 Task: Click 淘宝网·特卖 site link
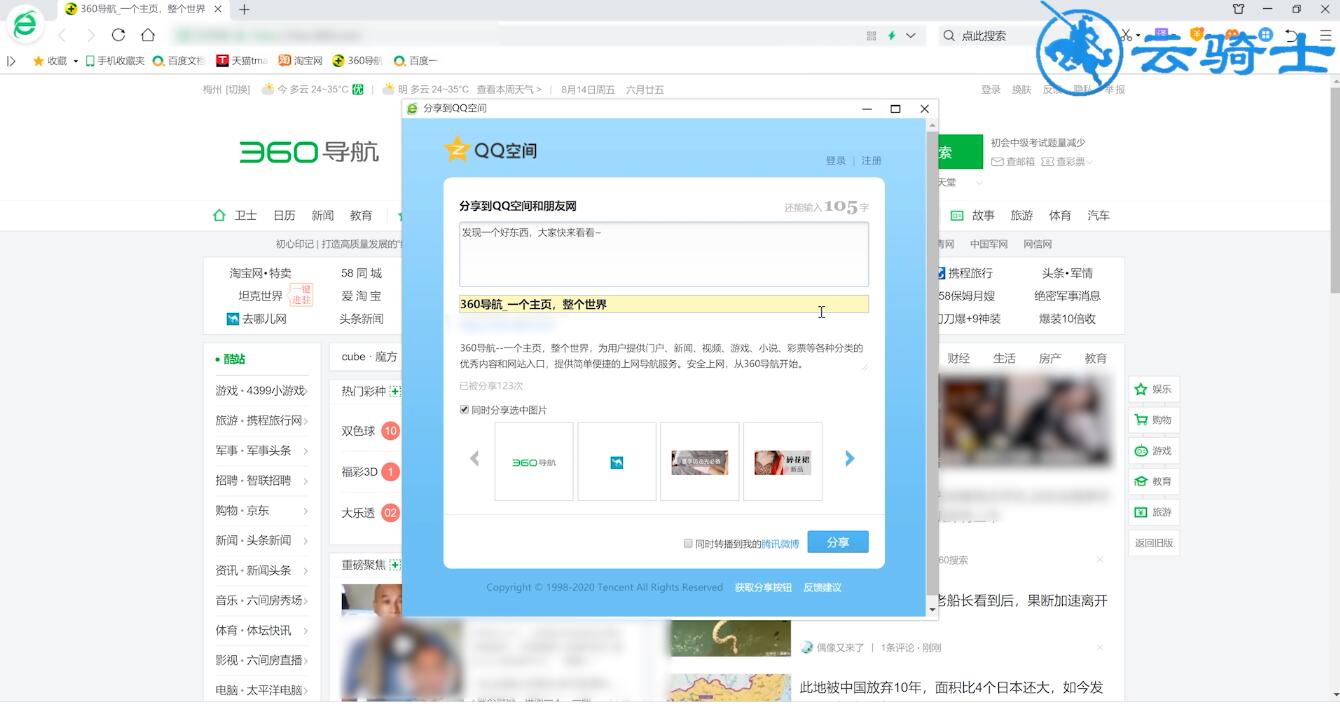click(260, 273)
